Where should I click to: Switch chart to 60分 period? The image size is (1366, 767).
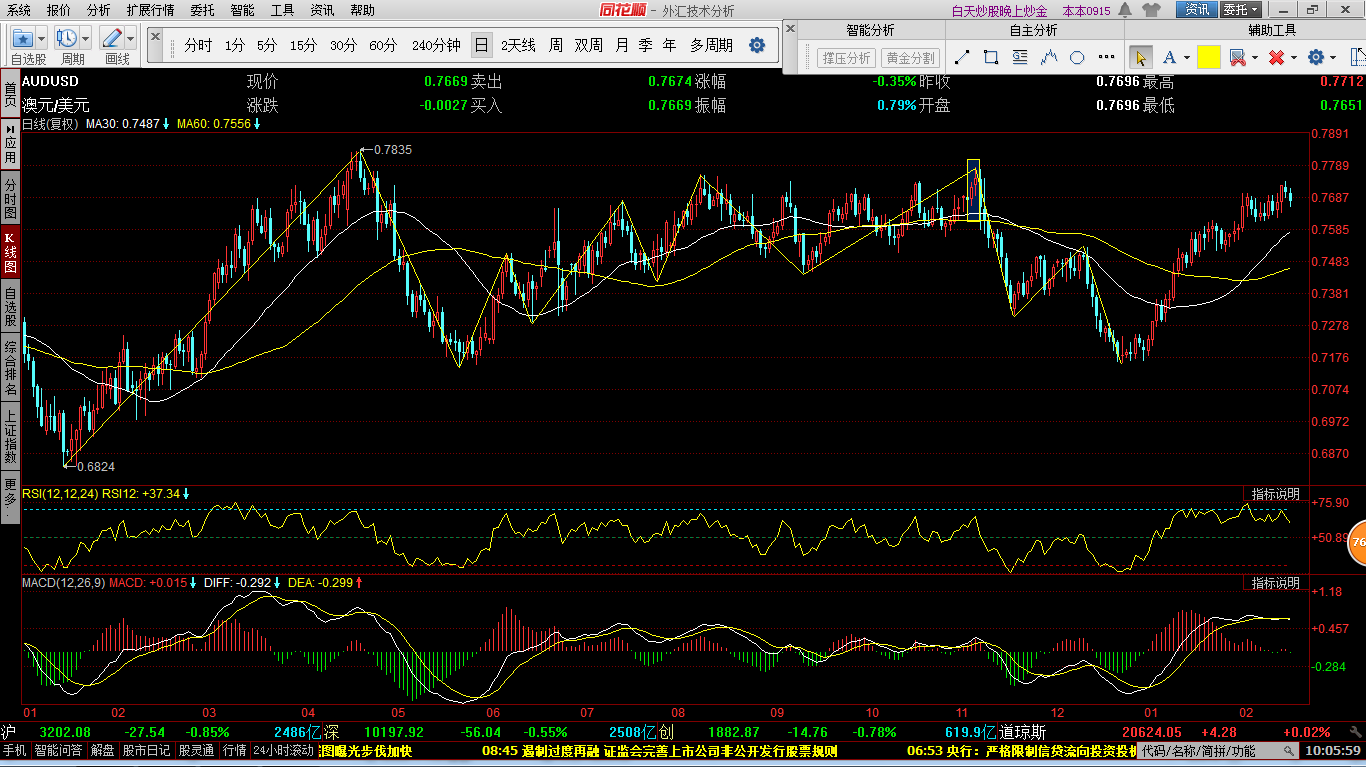click(x=383, y=45)
